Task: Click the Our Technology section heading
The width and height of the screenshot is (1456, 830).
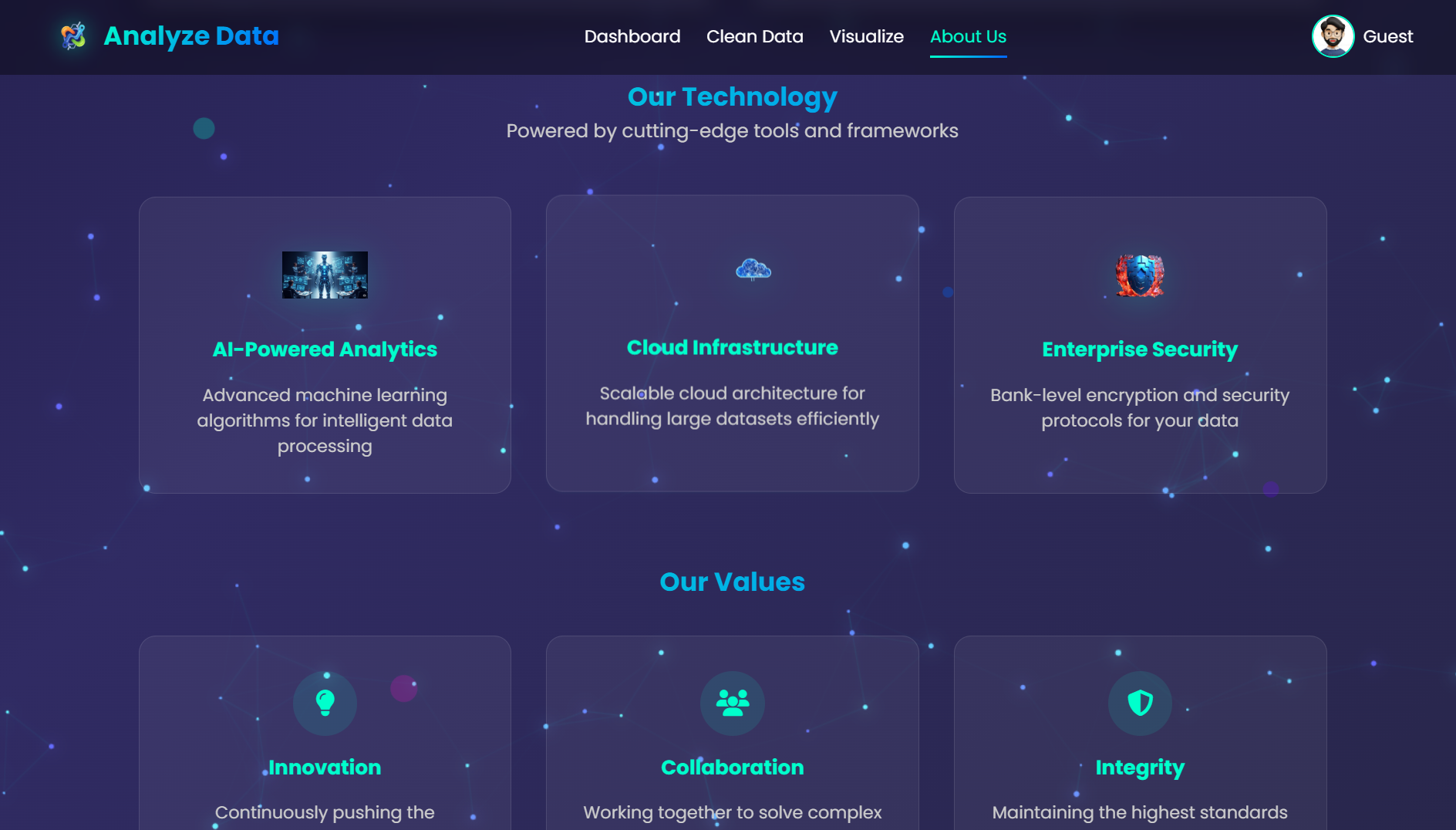Action: [x=732, y=97]
